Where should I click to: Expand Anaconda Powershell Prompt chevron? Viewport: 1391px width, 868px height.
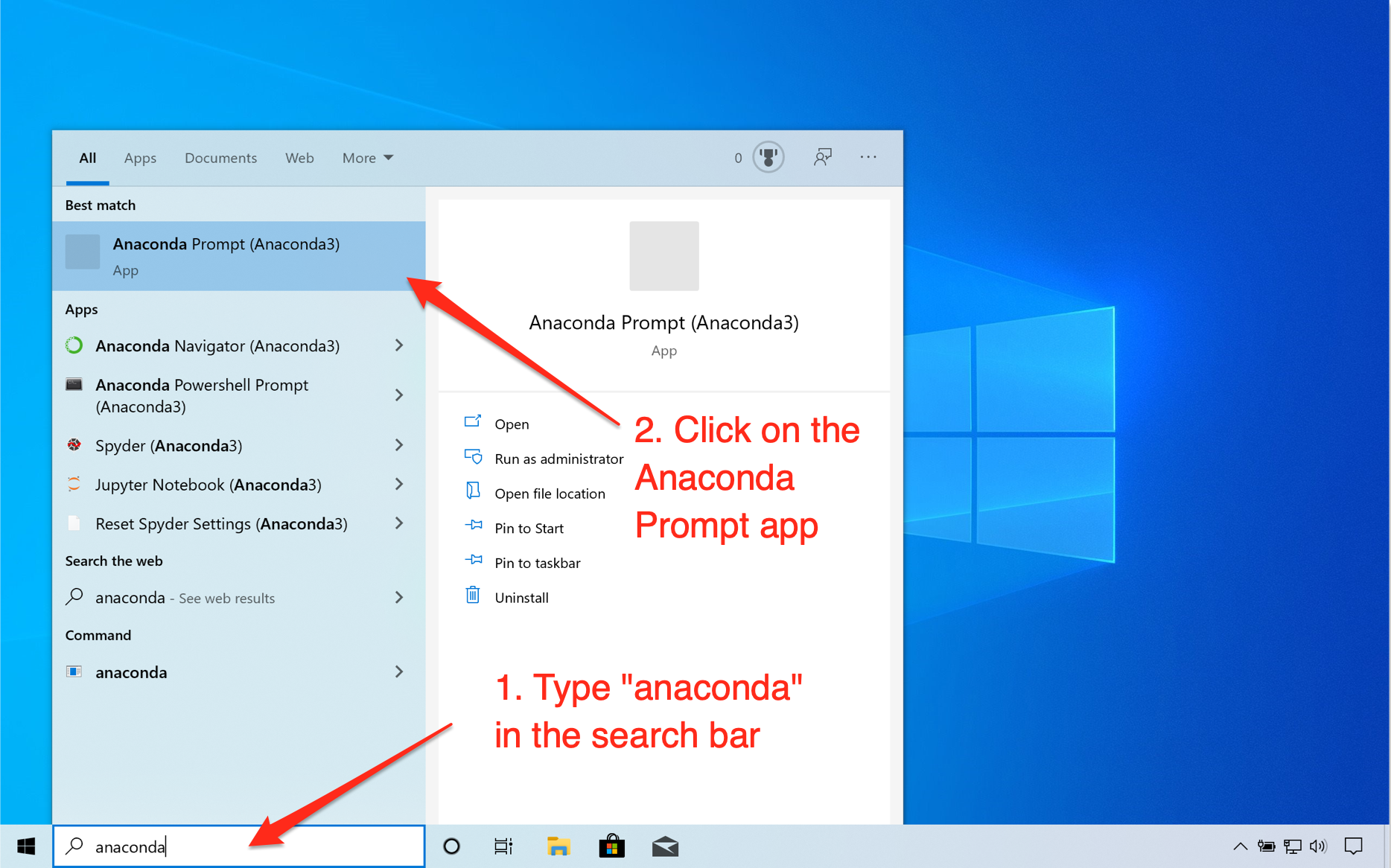[x=399, y=395]
